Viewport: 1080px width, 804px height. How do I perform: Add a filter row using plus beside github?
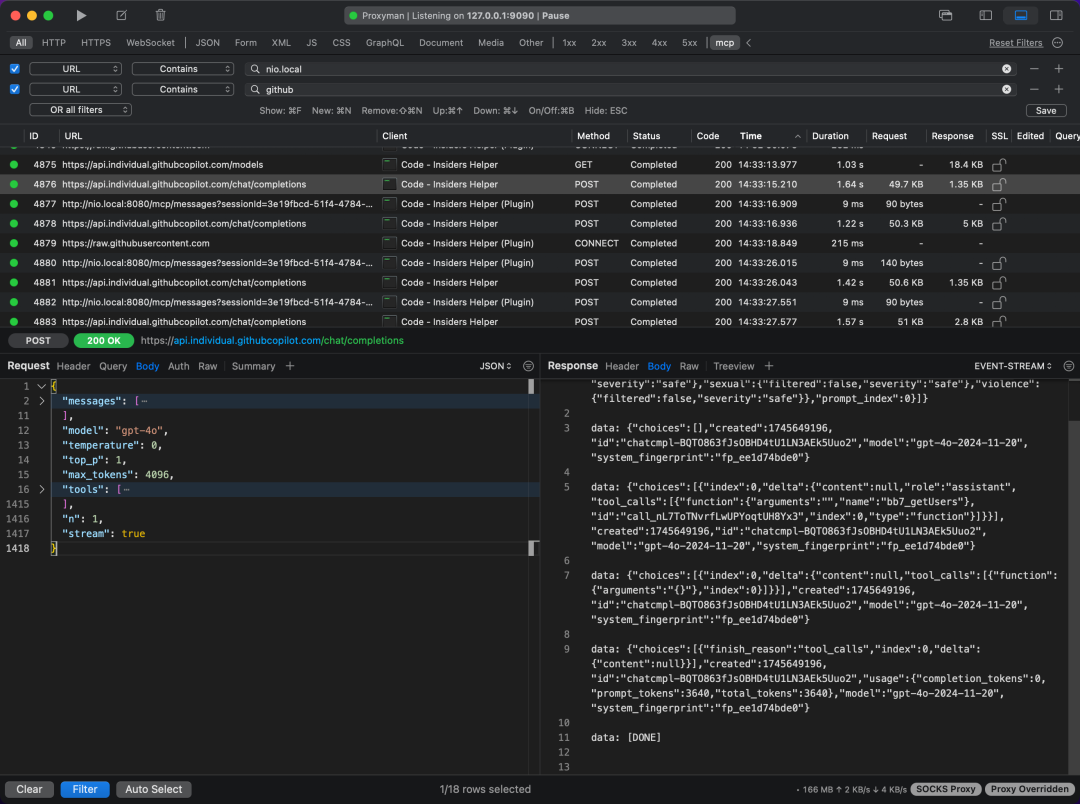[1060, 89]
